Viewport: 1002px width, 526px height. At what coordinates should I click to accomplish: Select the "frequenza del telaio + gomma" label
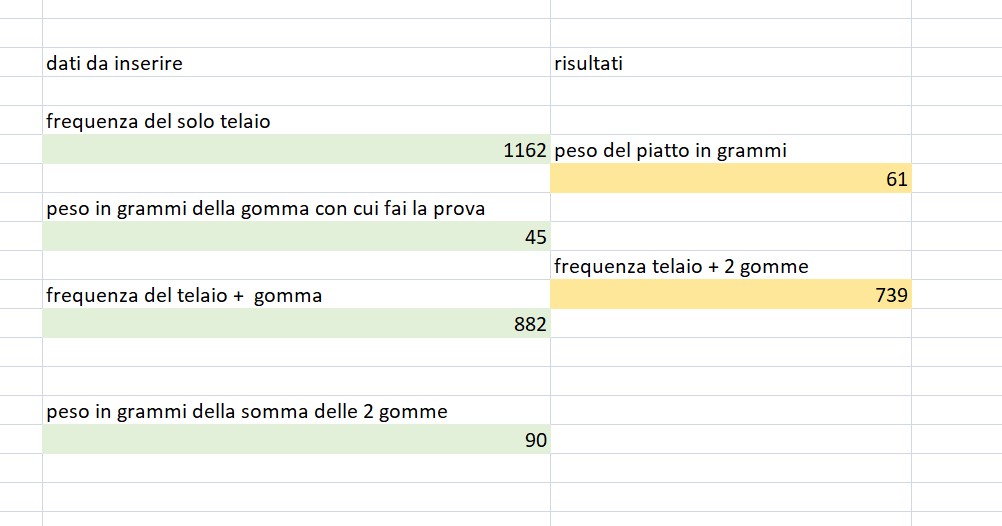(x=184, y=295)
